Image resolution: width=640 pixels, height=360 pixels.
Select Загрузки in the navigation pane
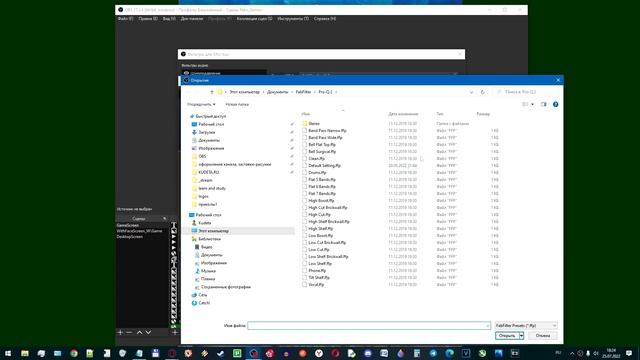(207, 132)
